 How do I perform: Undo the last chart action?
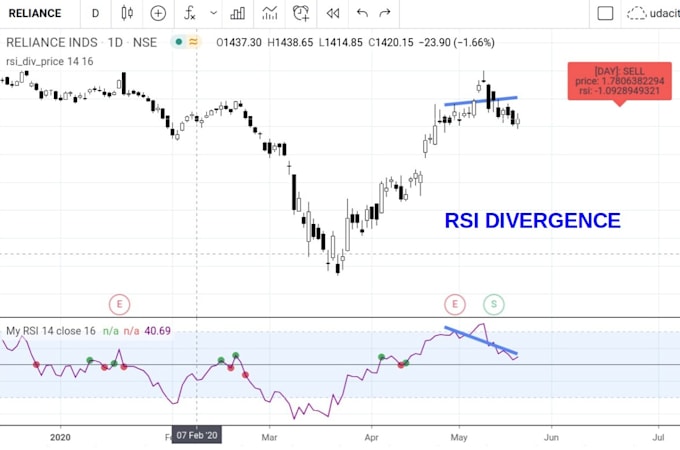point(362,13)
